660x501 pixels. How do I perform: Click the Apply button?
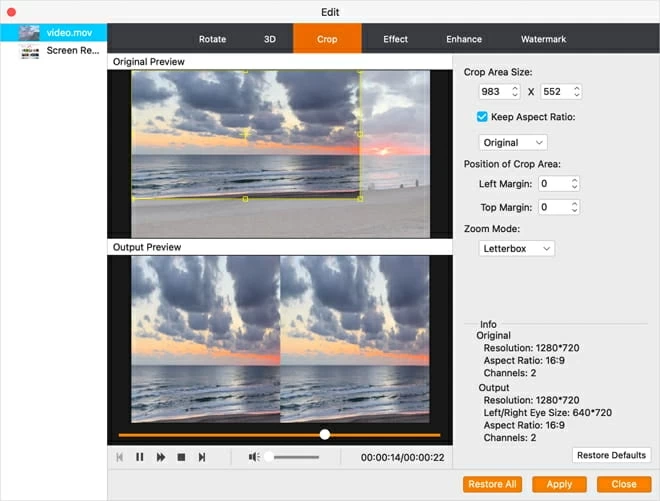[x=559, y=484]
